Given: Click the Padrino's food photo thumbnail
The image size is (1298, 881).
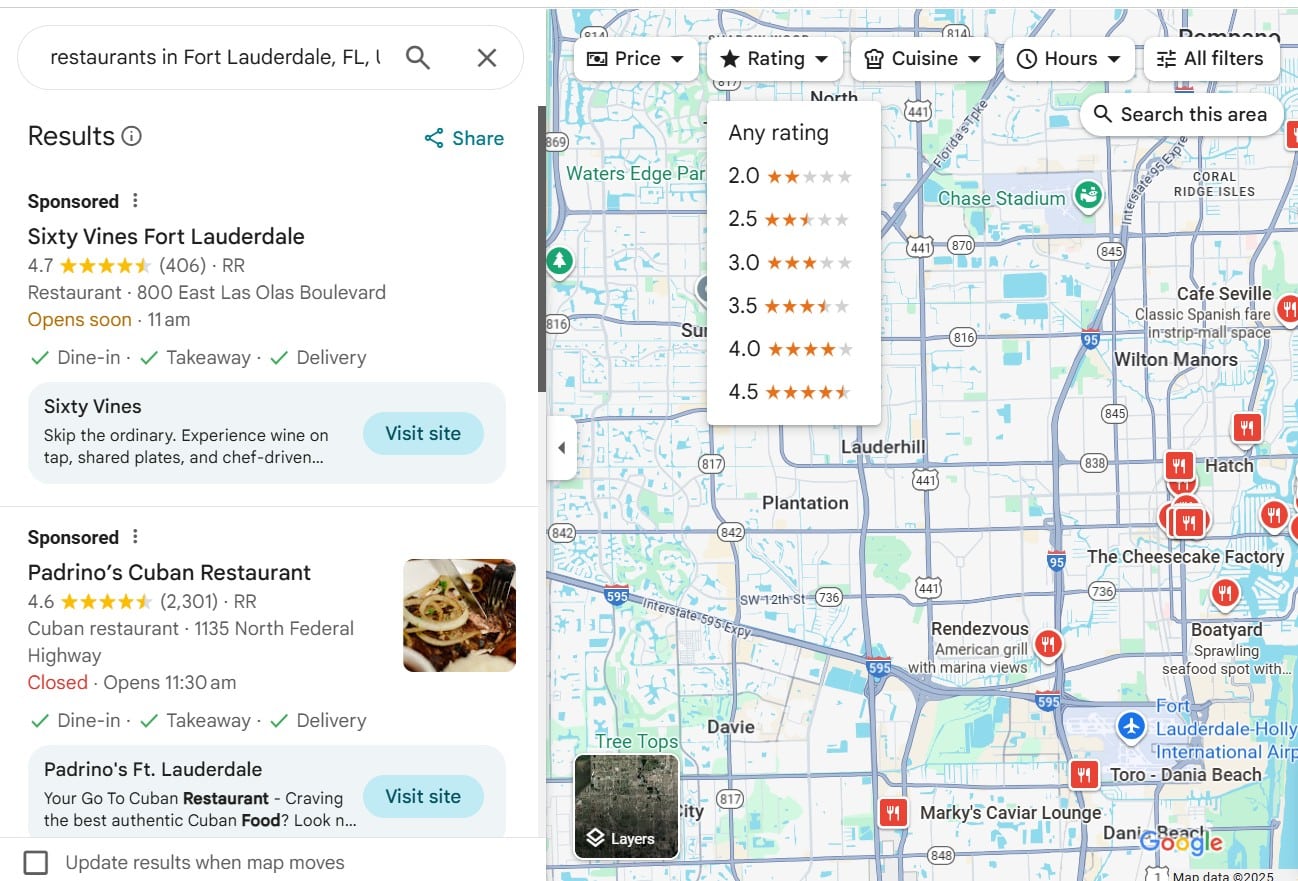Looking at the screenshot, I should click(x=459, y=615).
